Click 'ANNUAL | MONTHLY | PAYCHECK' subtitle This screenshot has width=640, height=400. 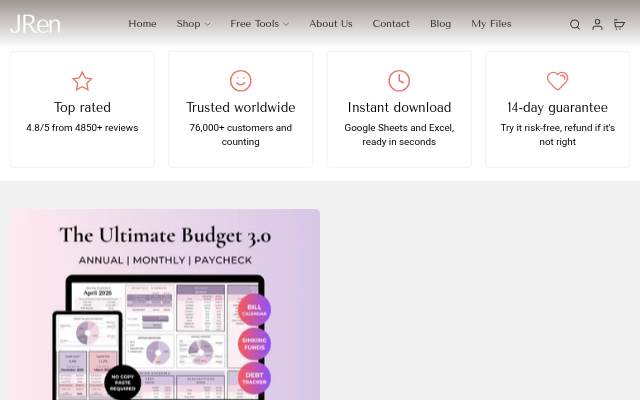click(x=165, y=260)
